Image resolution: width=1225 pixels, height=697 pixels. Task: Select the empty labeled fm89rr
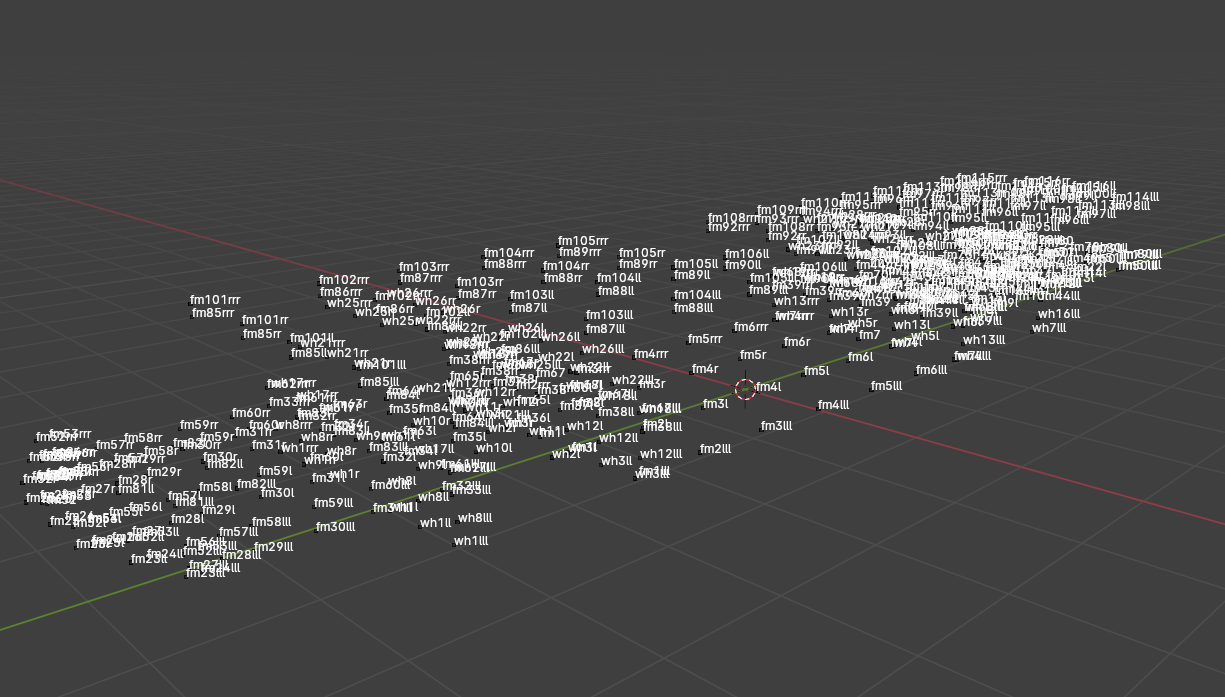click(x=639, y=264)
